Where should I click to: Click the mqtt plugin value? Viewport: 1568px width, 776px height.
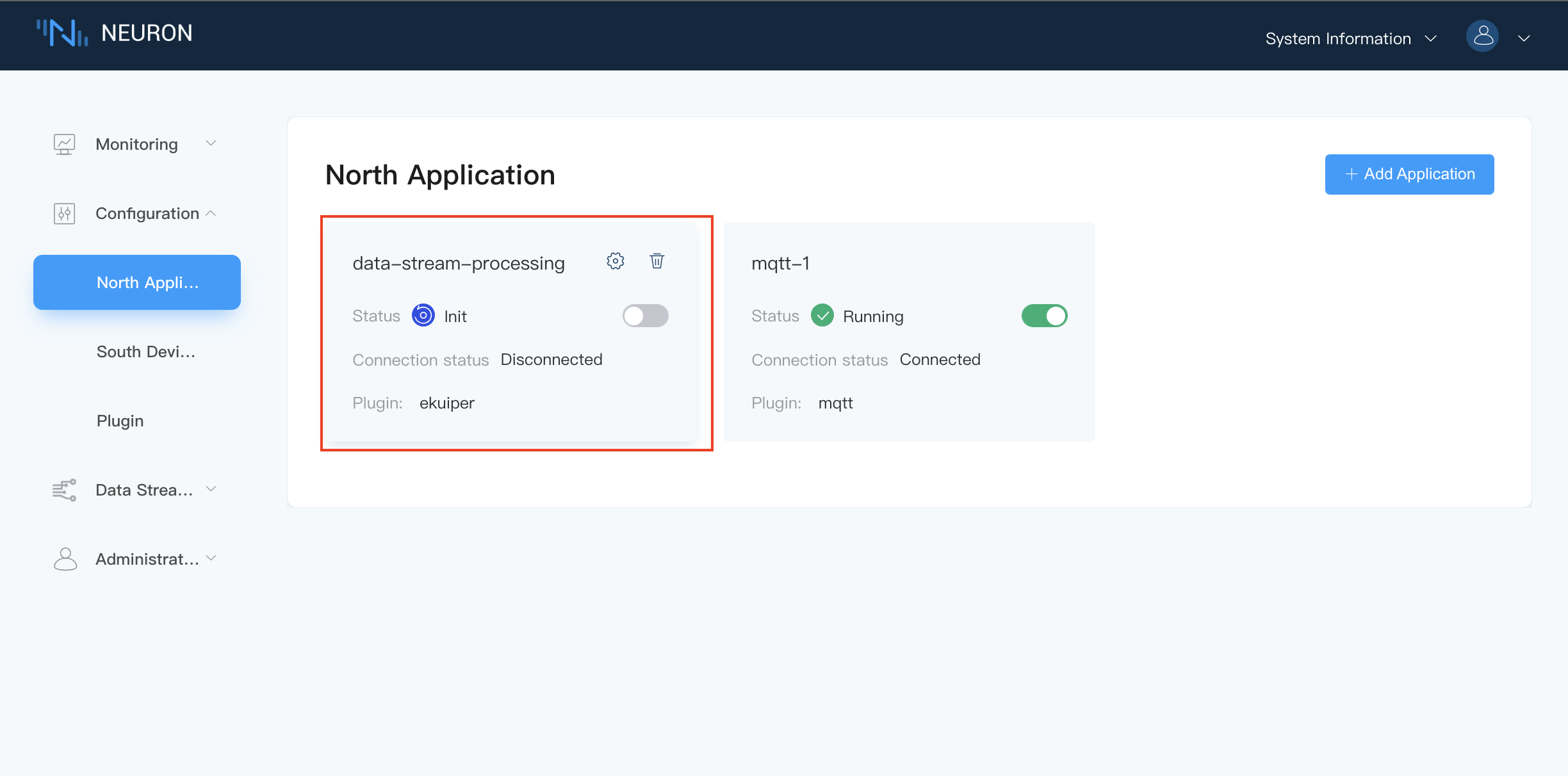pos(835,403)
